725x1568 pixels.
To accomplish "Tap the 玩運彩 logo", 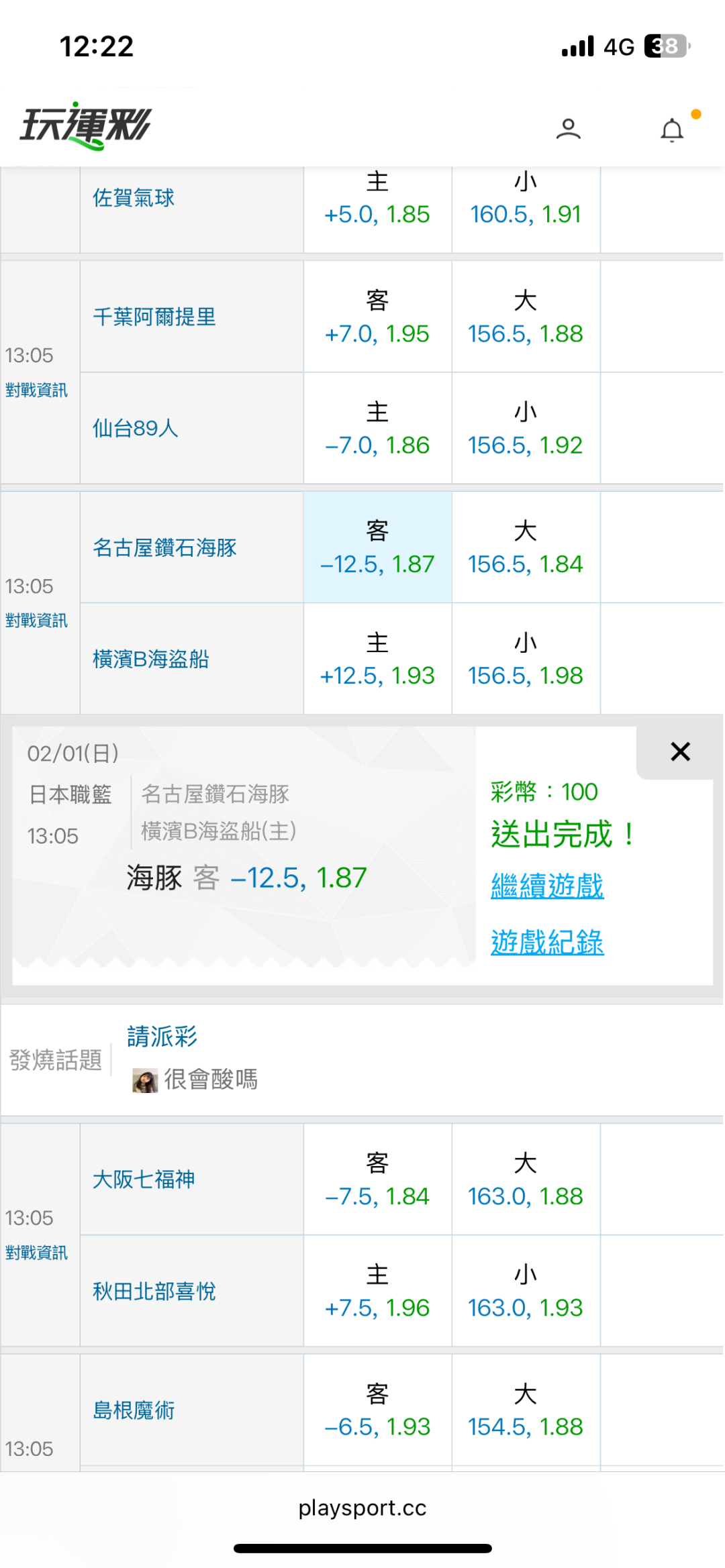I will pyautogui.click(x=86, y=125).
